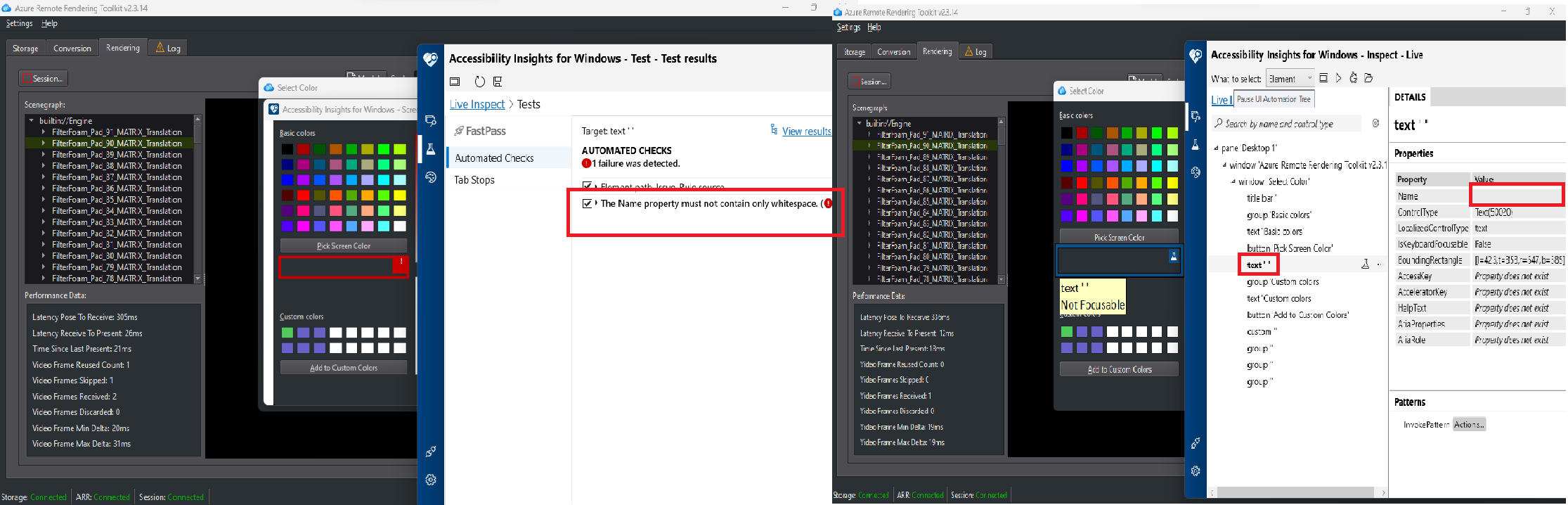Click horizontal scrollbar under Inspect element tree
Image resolution: width=1568 pixels, height=505 pixels.
click(1297, 492)
